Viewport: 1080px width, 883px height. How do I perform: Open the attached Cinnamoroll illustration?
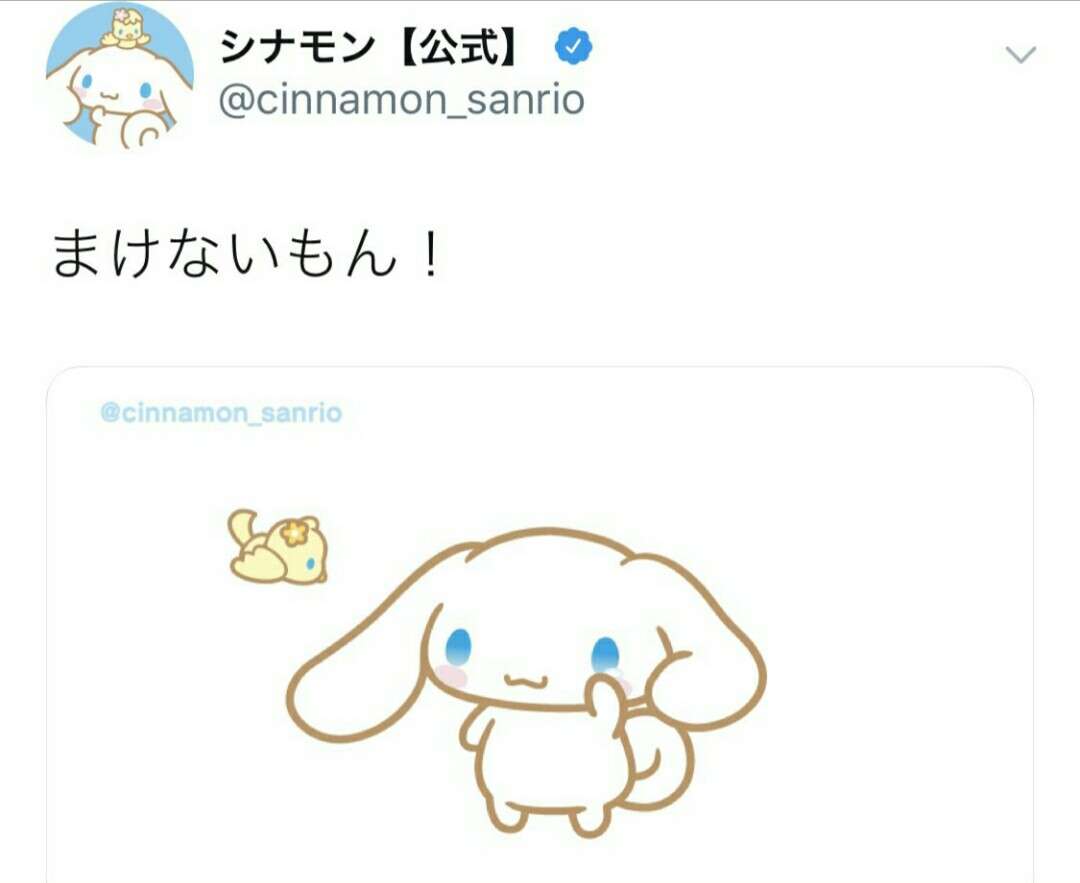point(540,625)
